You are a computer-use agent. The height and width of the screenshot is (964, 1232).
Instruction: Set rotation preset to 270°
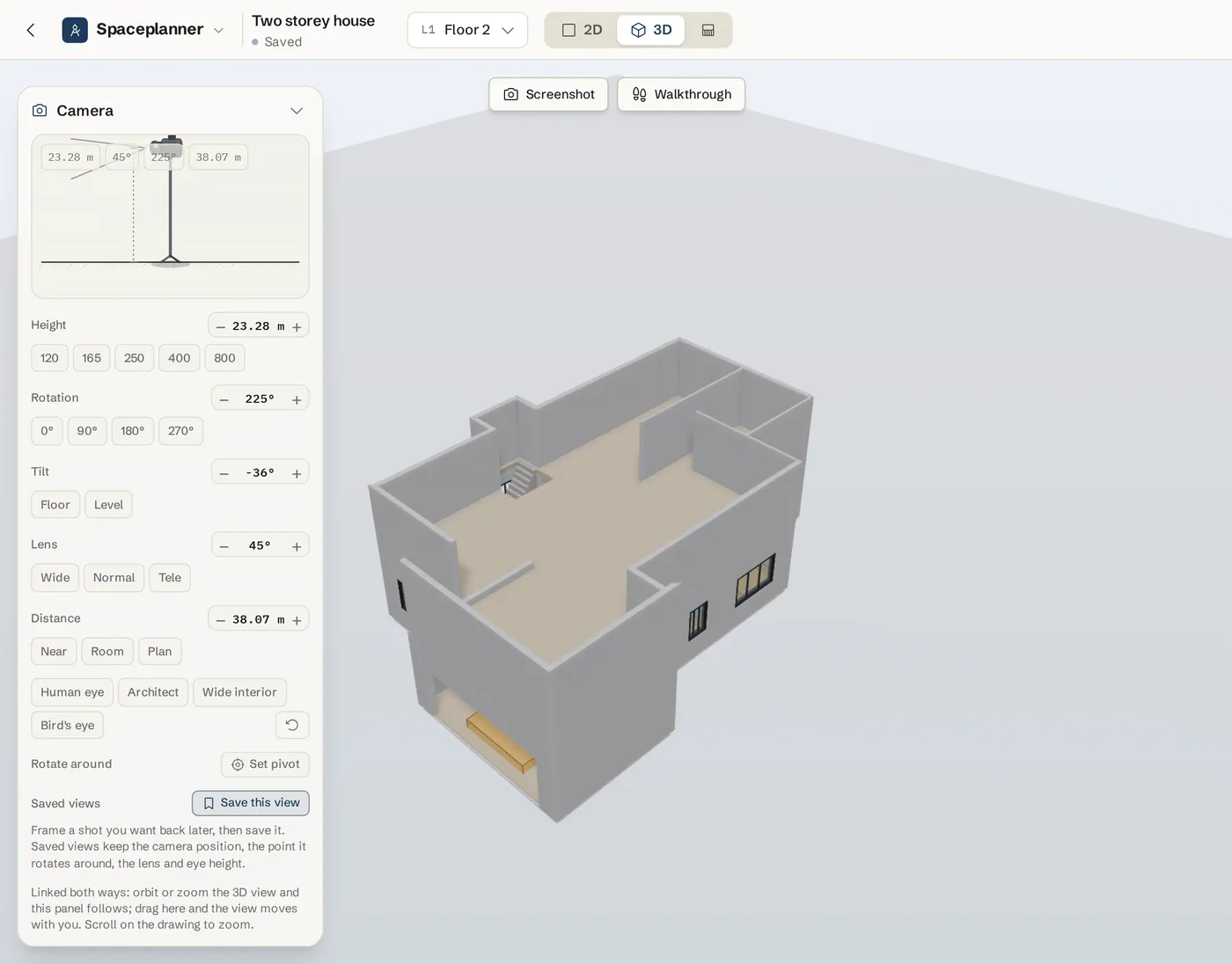coord(180,431)
